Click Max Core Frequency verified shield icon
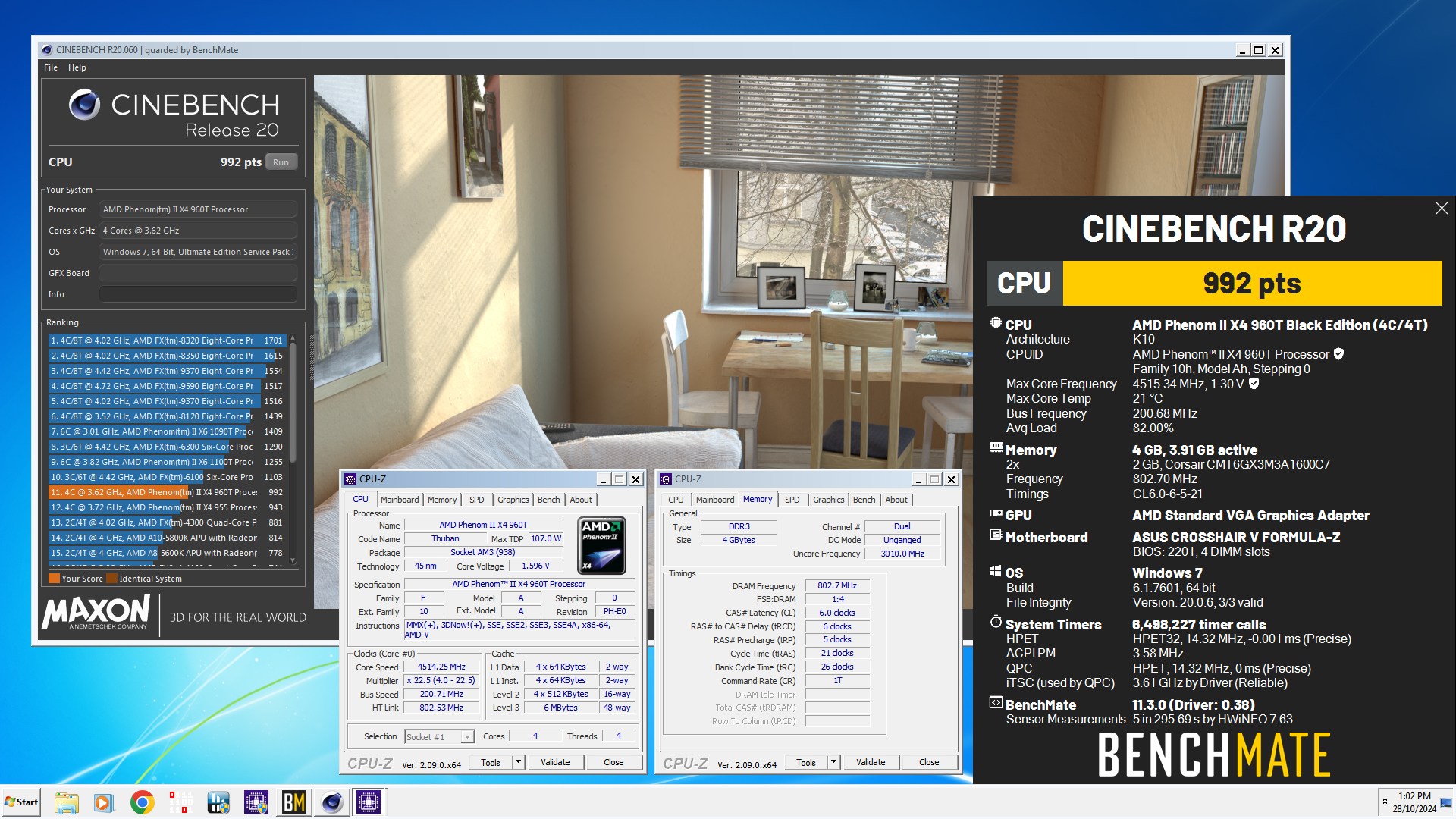Viewport: 1456px width, 819px height. click(1254, 384)
